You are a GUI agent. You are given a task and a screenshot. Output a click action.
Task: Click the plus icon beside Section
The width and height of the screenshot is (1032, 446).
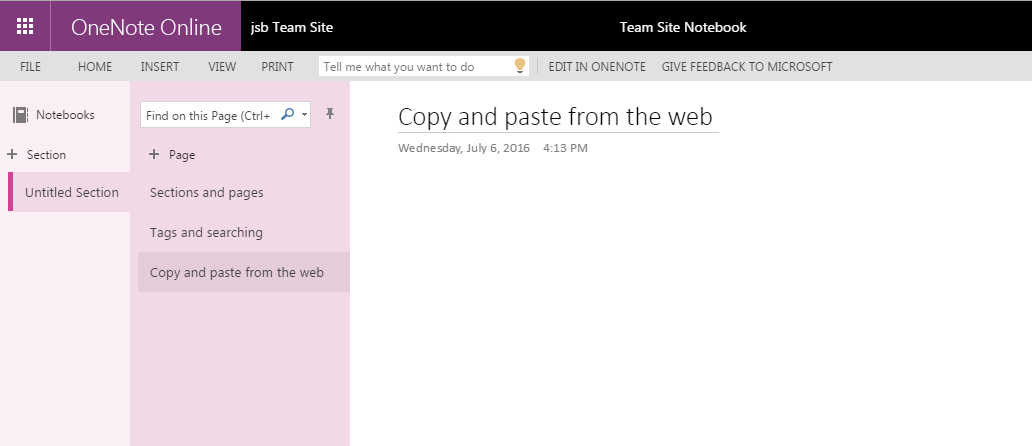click(12, 155)
